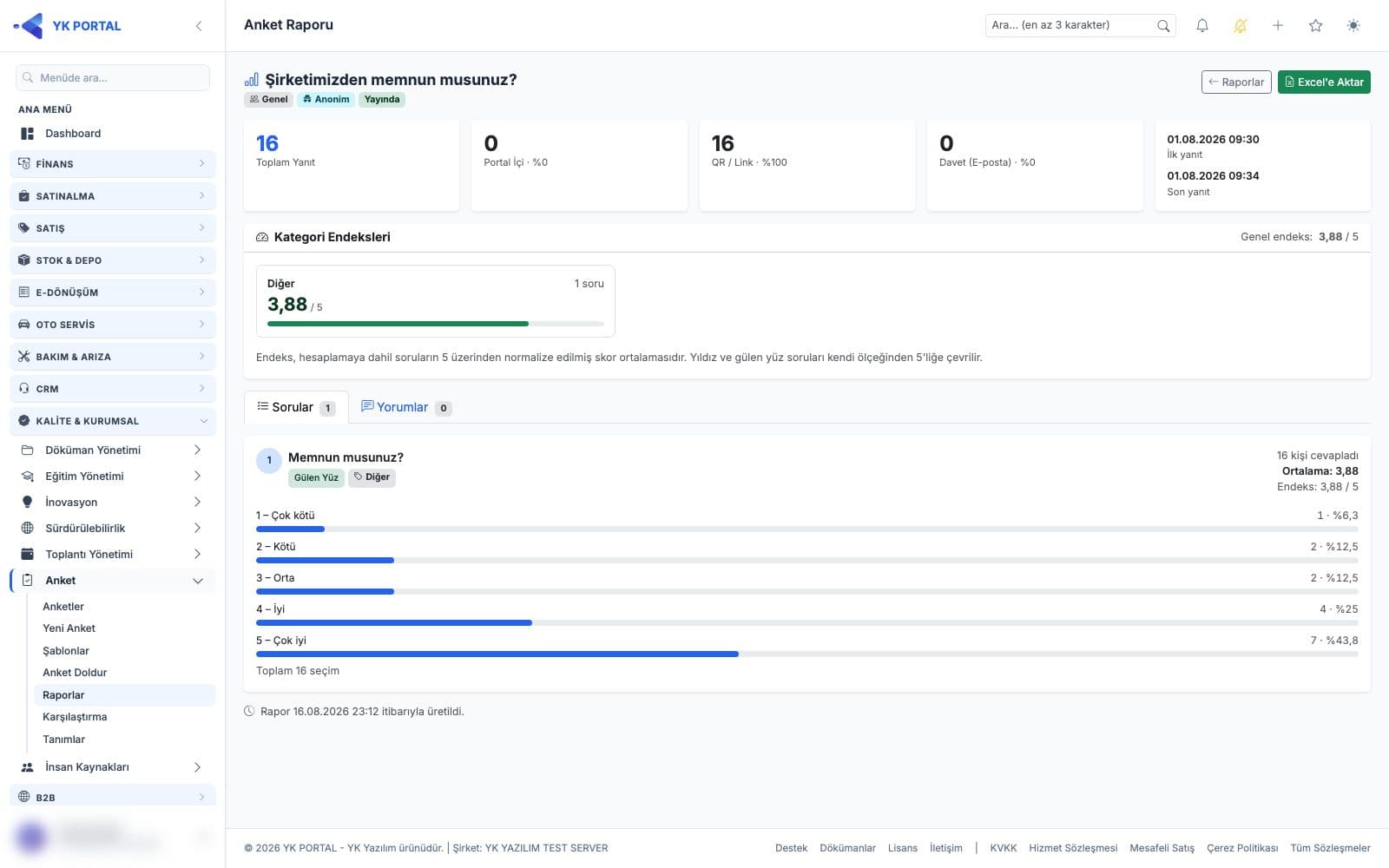Screen dimensions: 1389x868
Task: Open Yeni Anket submenu item
Action: [124, 628]
